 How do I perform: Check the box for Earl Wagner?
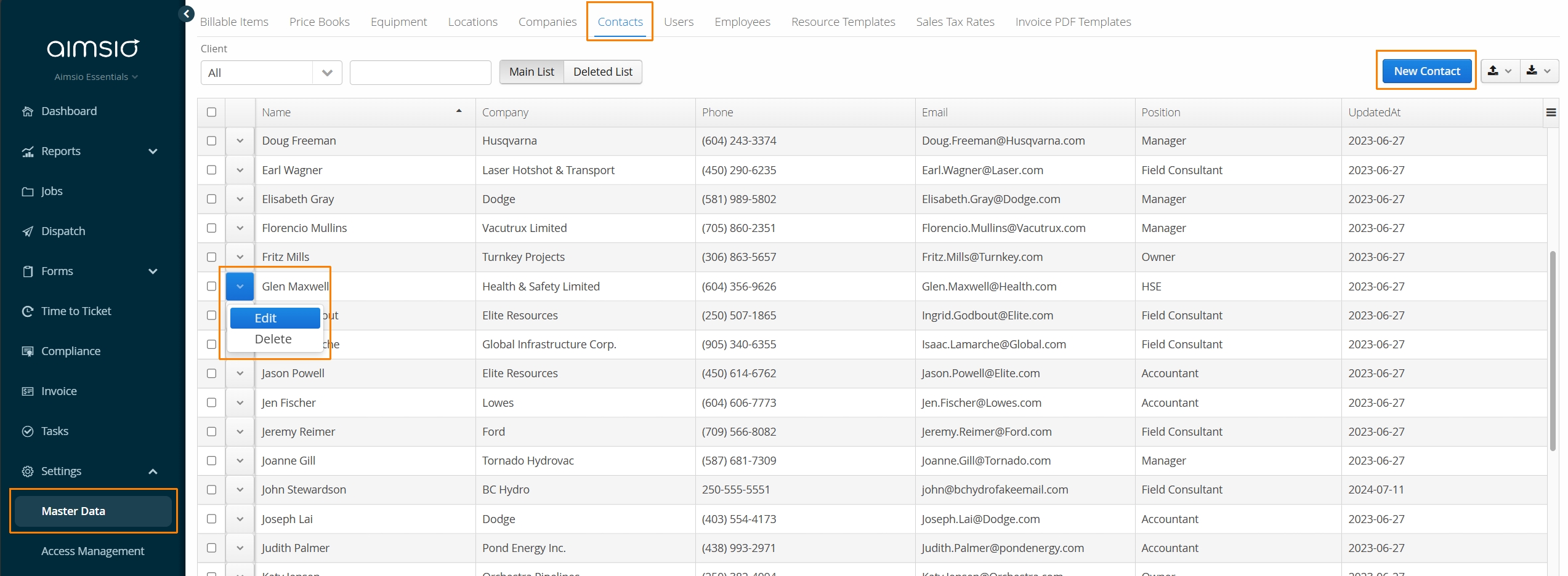click(211, 170)
